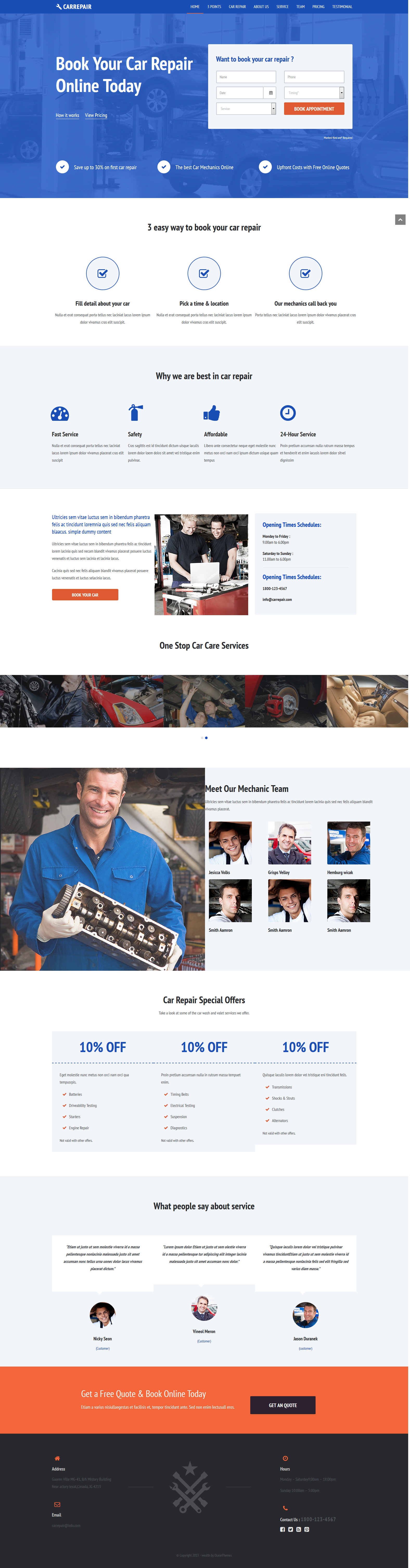Screen dimensions: 410x1568
Task: Open the date picker calendar icon
Action: pos(271,93)
